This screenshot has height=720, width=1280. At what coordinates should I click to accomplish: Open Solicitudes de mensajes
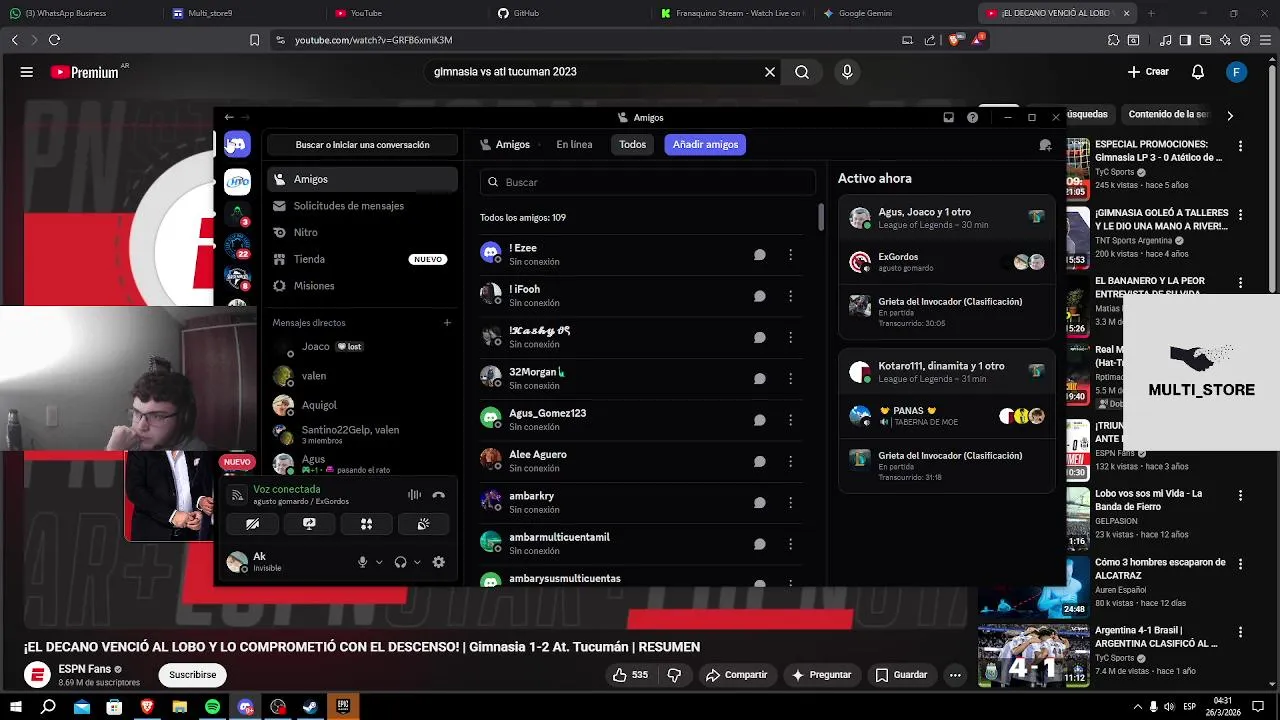point(362,206)
